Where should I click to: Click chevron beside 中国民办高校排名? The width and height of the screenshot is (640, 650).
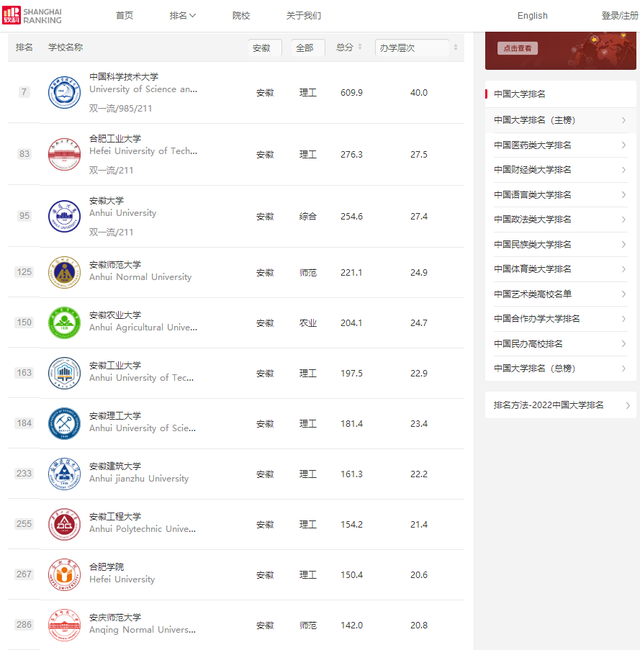624,344
